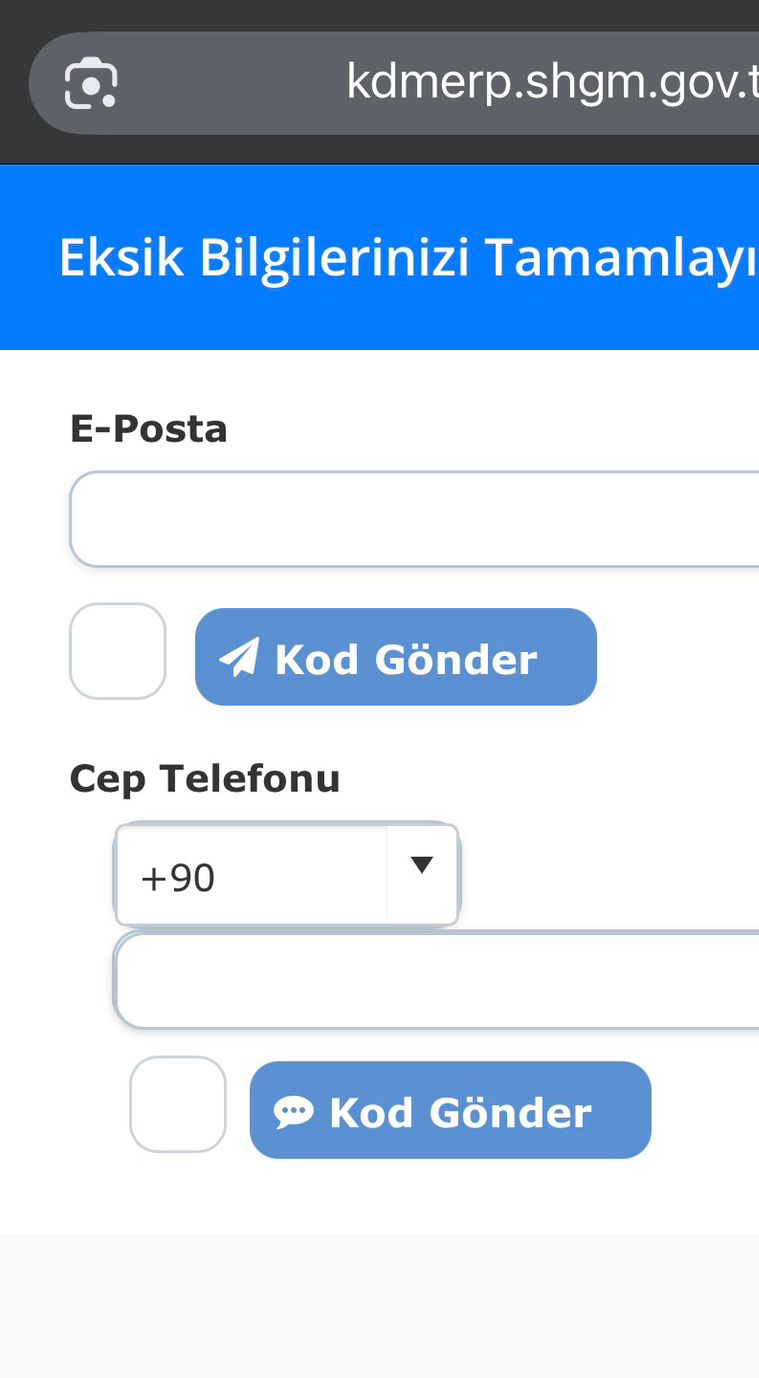Screen dimensions: 759x1378
Task: Send the verification code to E-Posta
Action: point(395,657)
